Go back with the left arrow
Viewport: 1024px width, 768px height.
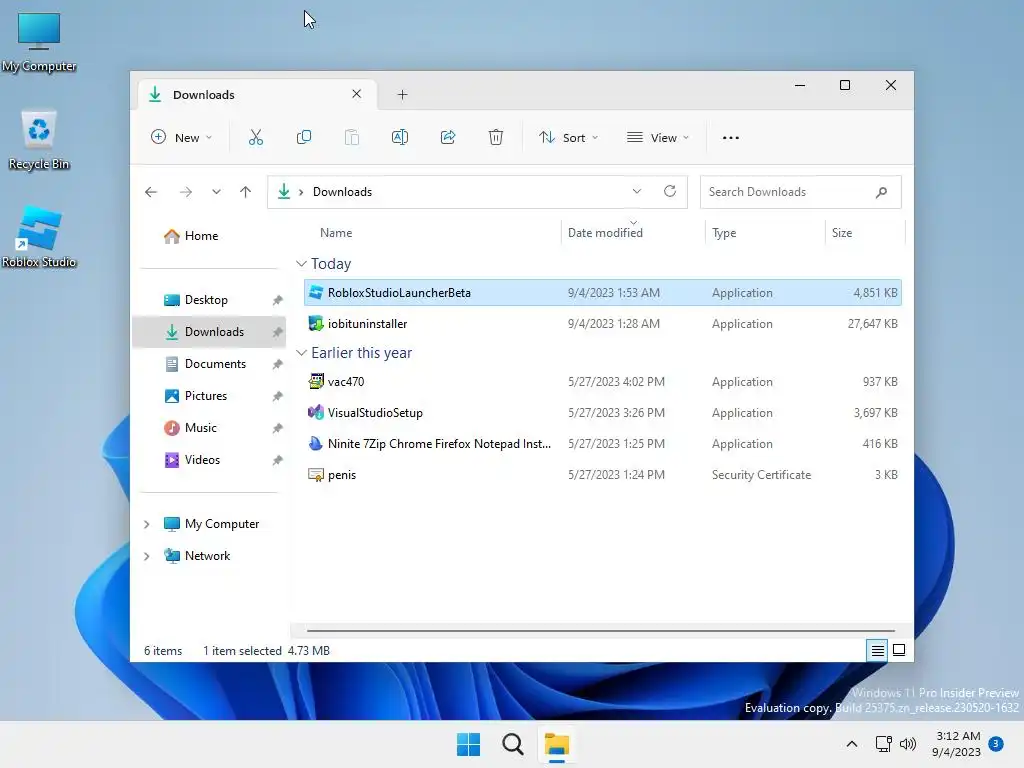coord(151,192)
